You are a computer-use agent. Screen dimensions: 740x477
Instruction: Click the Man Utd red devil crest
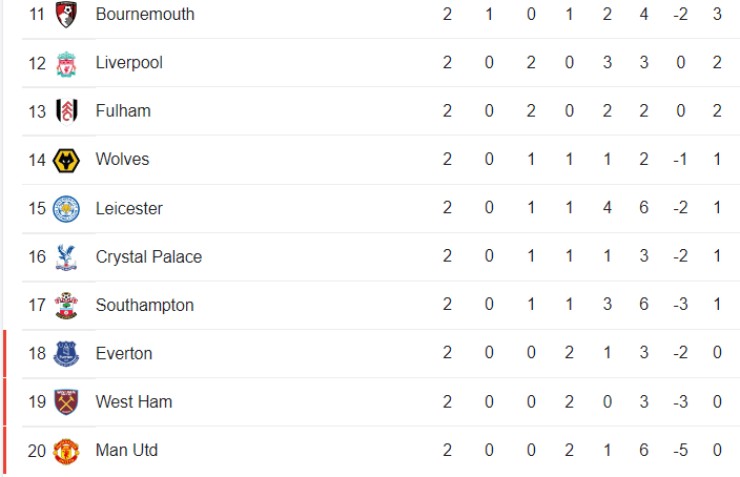[66, 451]
